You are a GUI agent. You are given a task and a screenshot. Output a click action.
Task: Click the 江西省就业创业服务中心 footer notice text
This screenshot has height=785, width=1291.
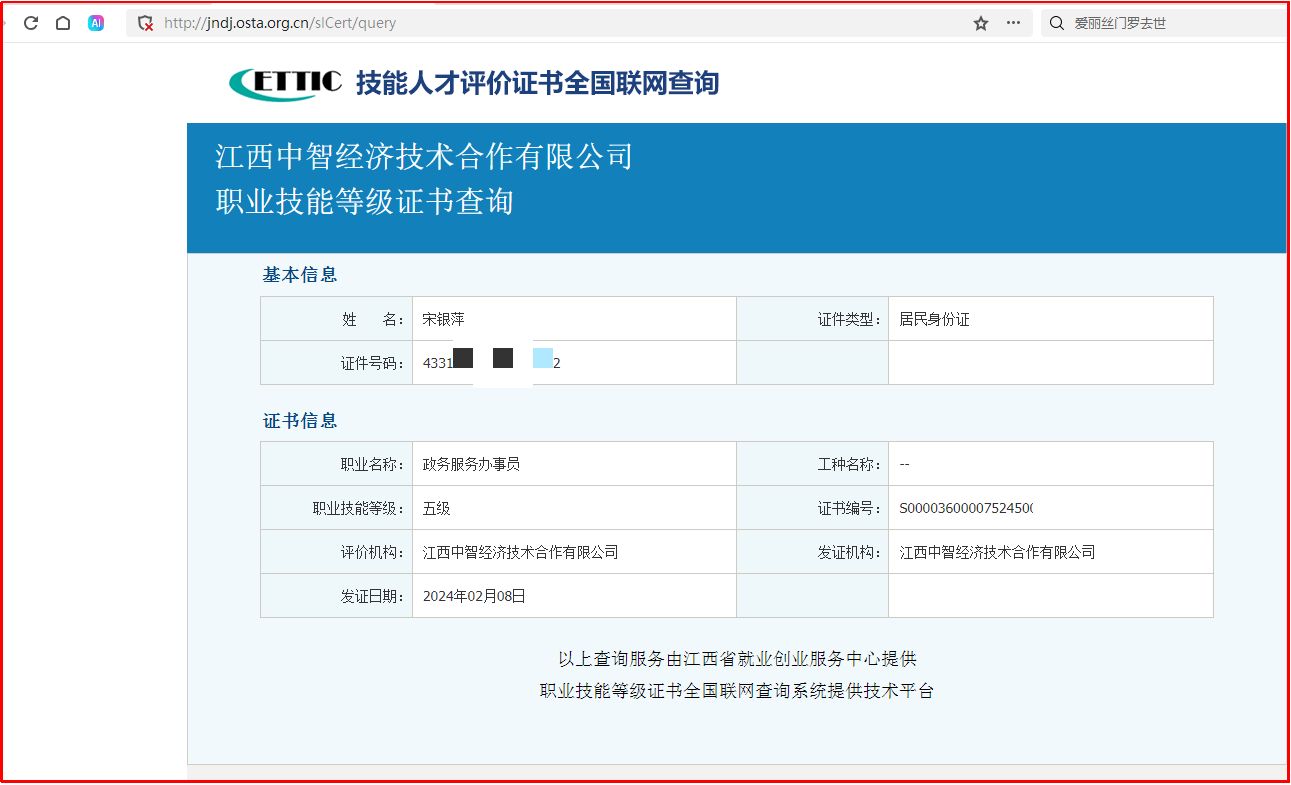[737, 659]
